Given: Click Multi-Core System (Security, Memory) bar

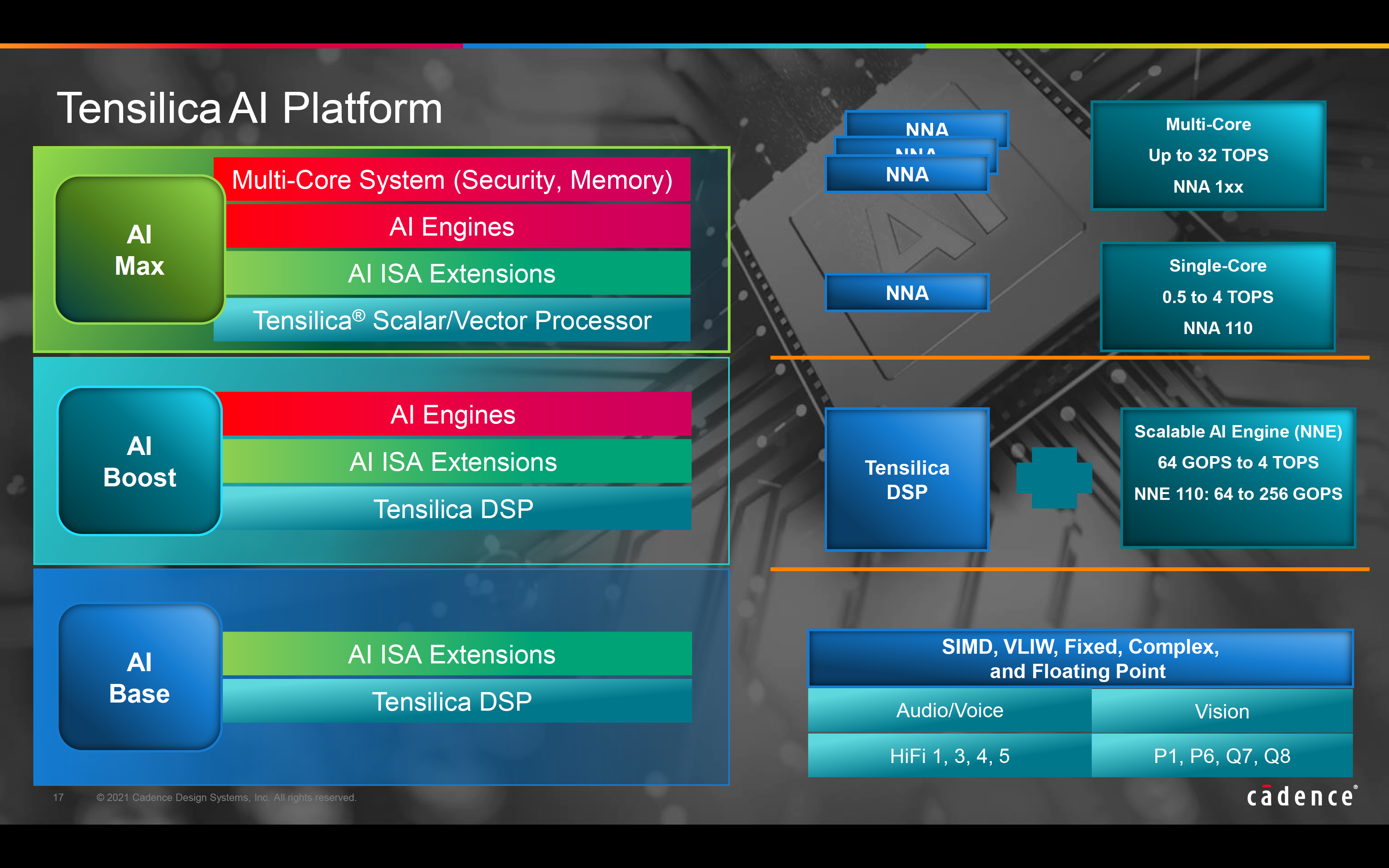Looking at the screenshot, I should [x=452, y=179].
